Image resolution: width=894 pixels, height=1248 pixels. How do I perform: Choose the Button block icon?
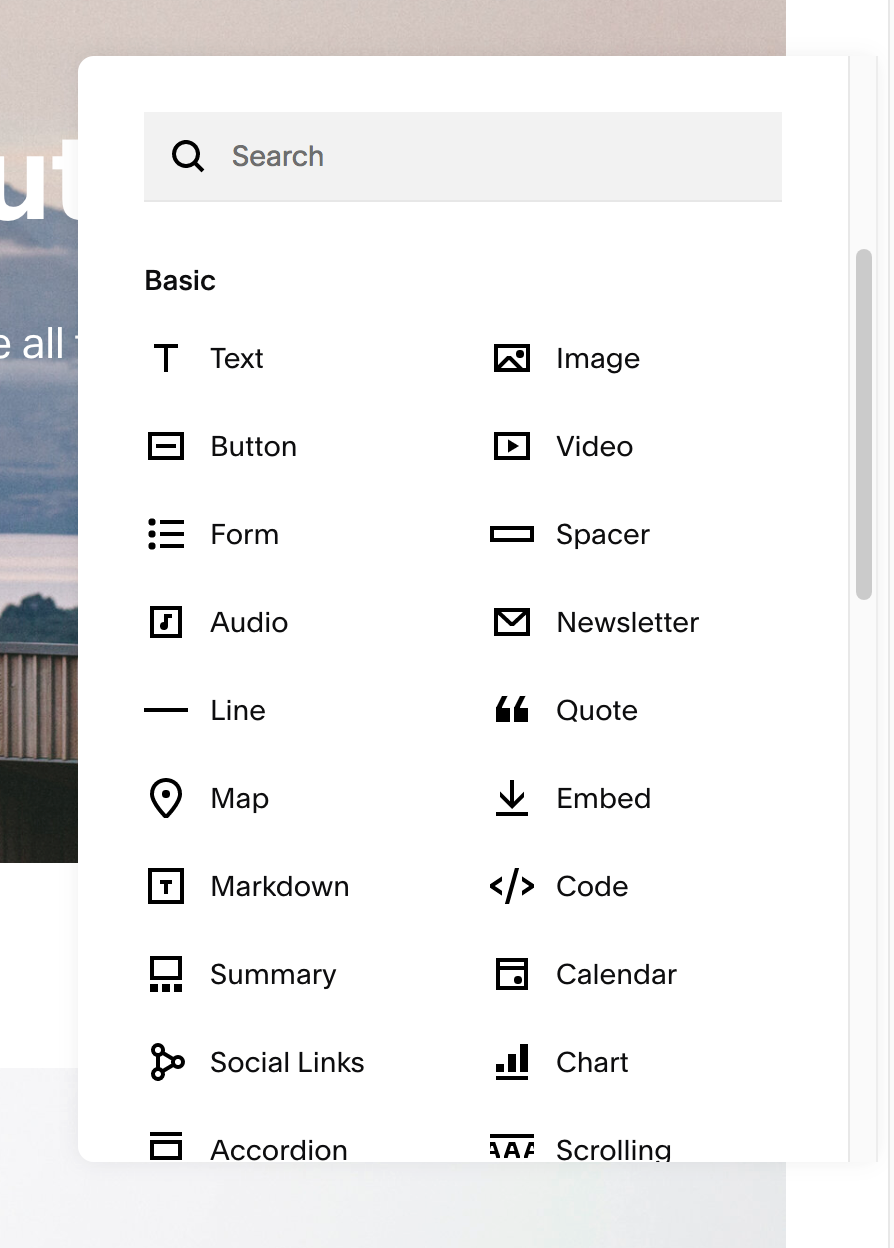click(x=166, y=446)
